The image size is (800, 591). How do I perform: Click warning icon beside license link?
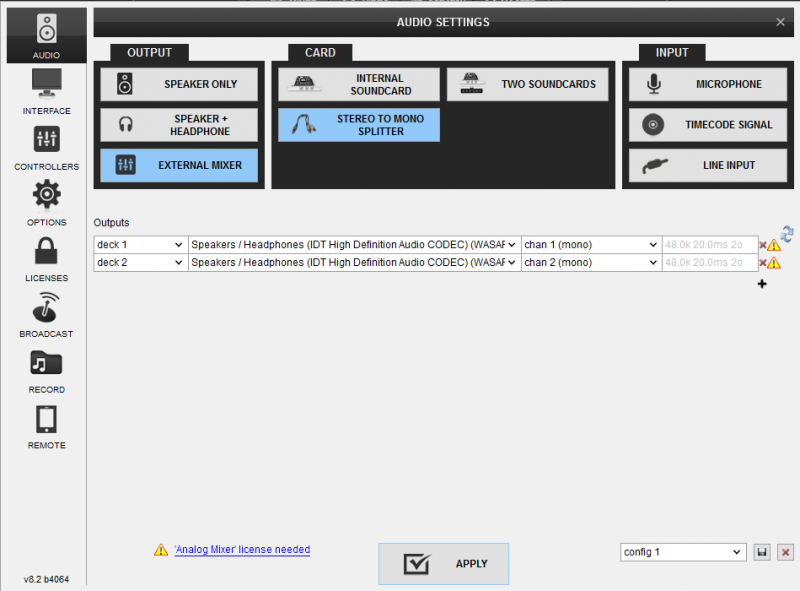click(x=161, y=550)
